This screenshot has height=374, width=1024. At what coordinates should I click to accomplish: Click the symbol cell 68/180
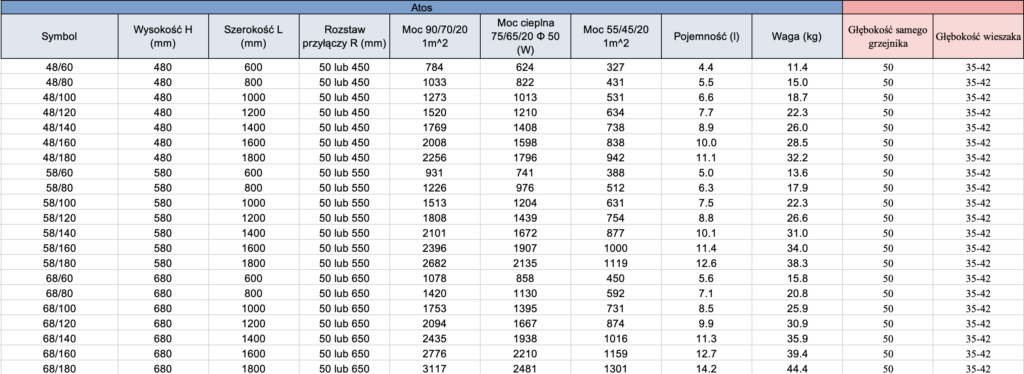59,368
